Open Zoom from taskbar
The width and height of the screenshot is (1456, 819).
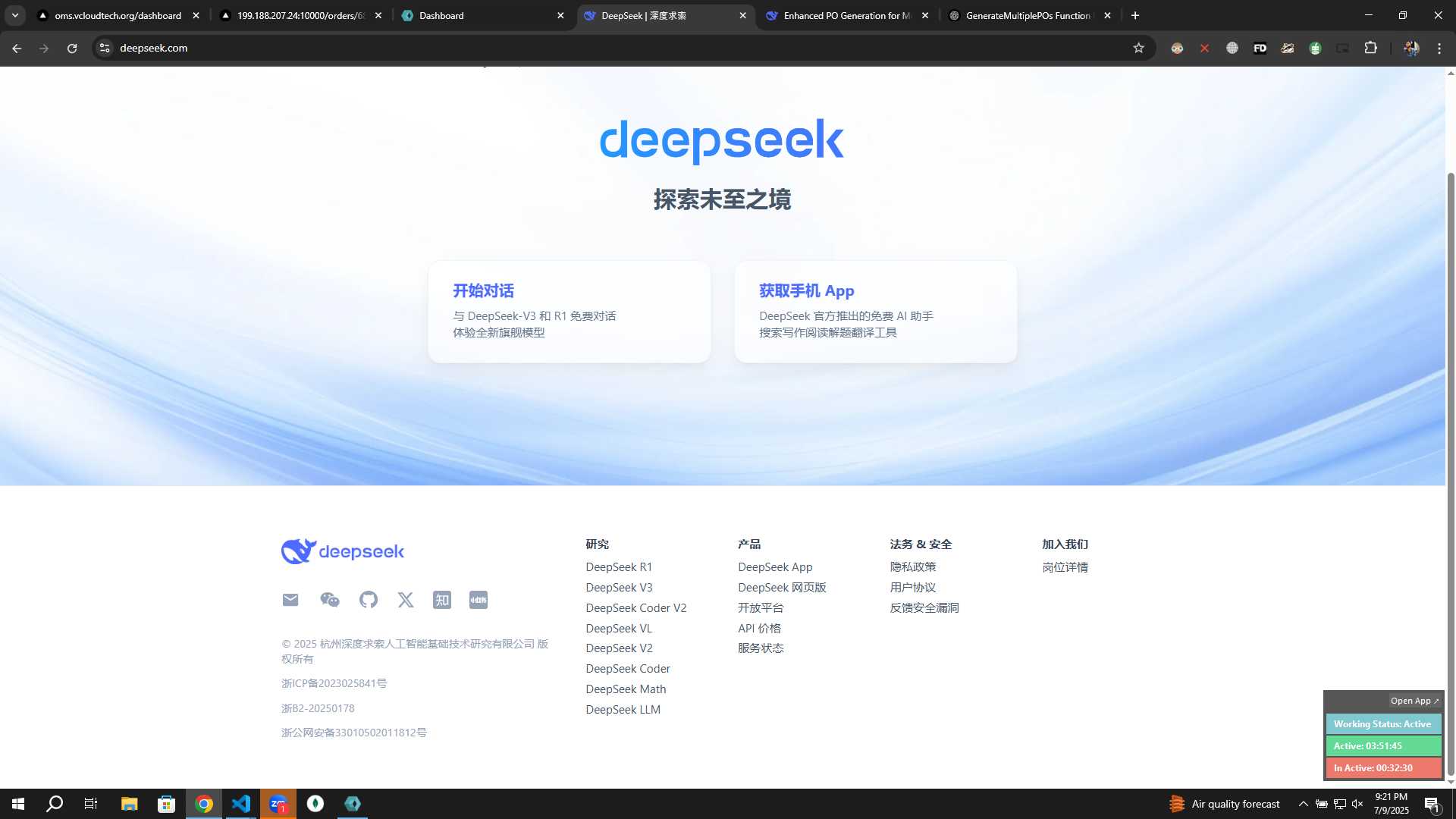coord(278,804)
